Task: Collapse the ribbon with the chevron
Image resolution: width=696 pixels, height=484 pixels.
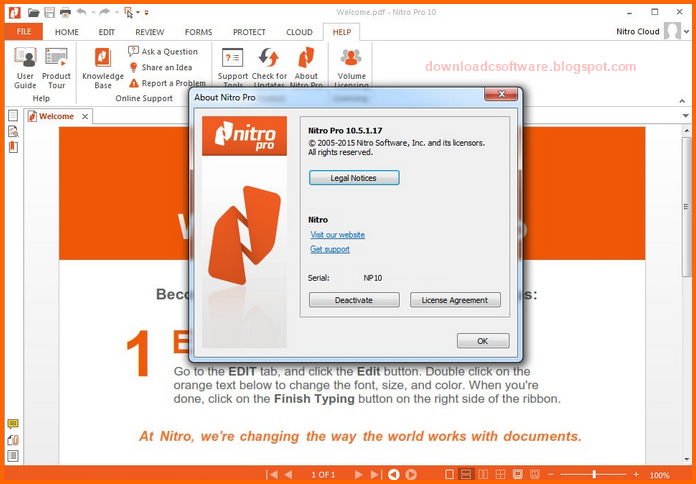Action: coord(682,101)
